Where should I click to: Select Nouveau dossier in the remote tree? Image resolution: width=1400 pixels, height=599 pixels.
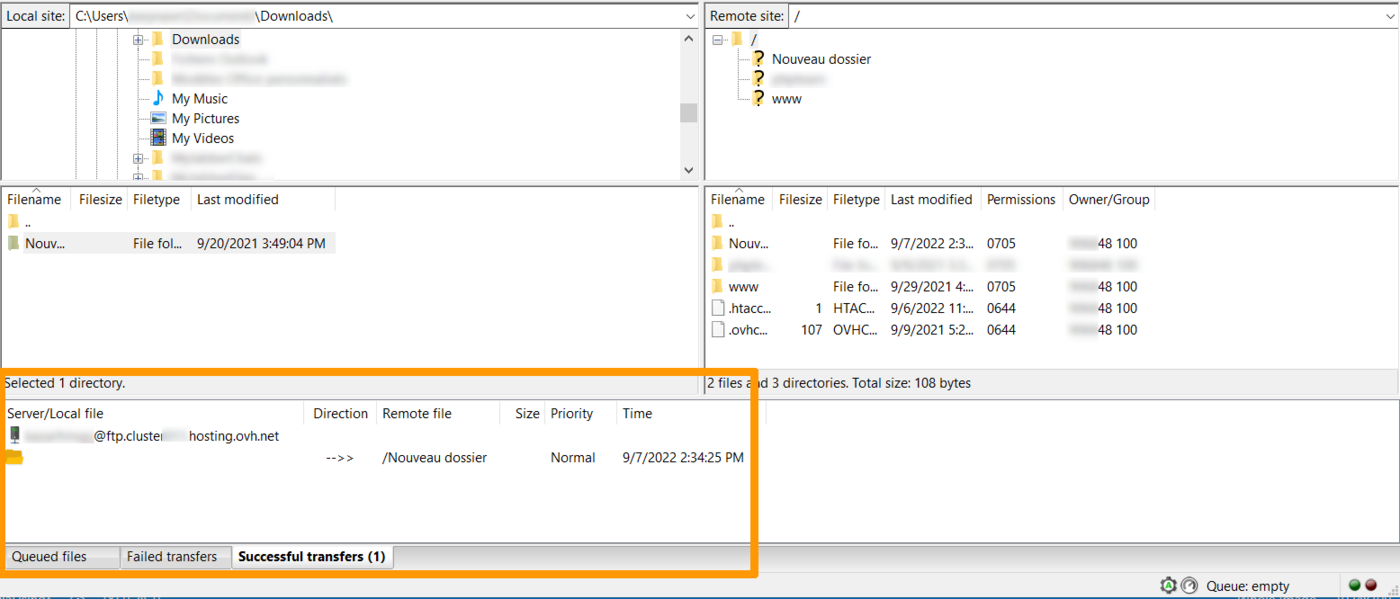coord(821,59)
